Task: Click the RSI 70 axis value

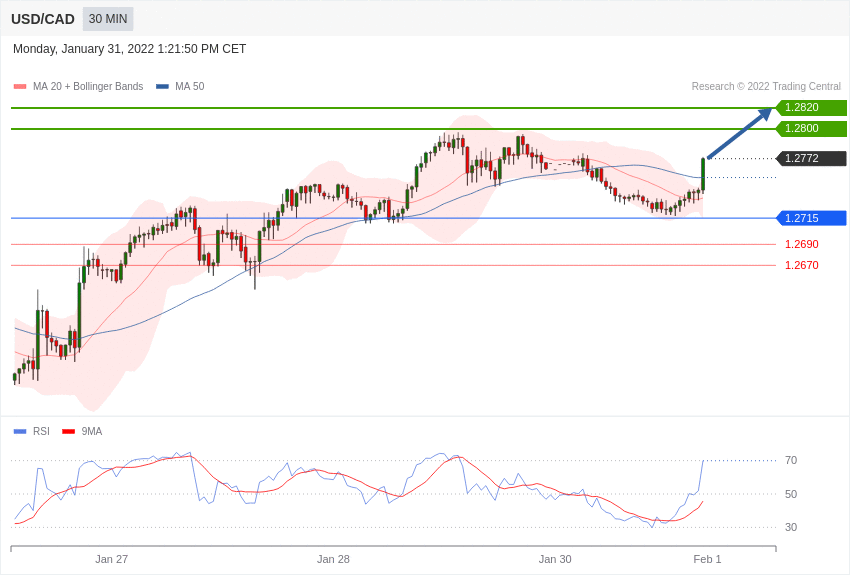Action: (x=791, y=460)
